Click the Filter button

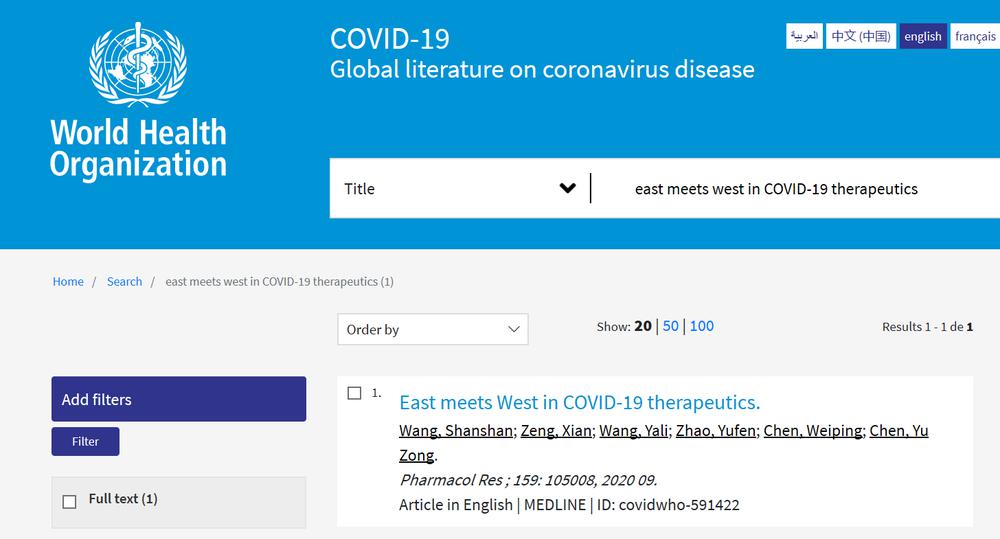click(x=85, y=441)
